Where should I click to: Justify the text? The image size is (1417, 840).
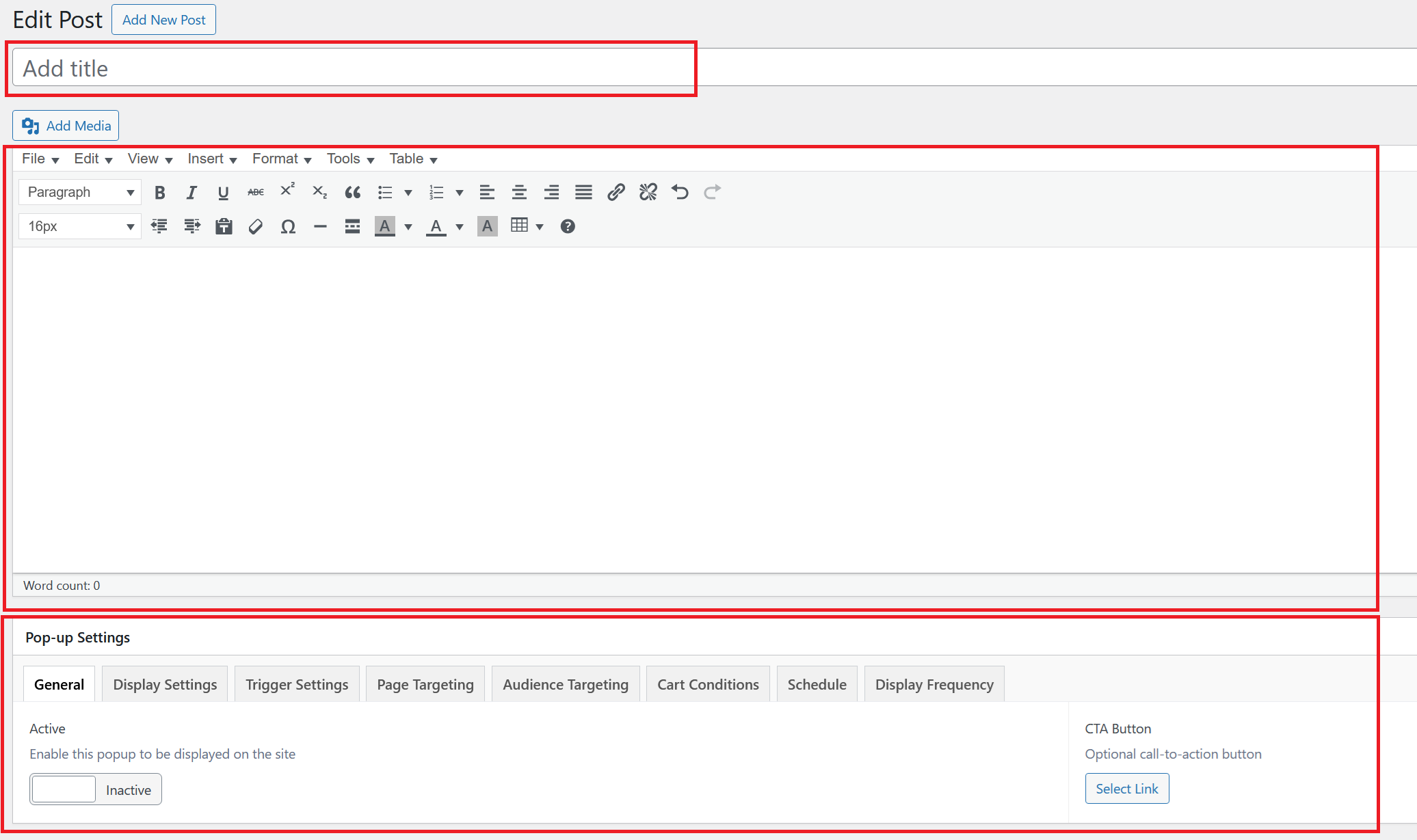pos(583,193)
